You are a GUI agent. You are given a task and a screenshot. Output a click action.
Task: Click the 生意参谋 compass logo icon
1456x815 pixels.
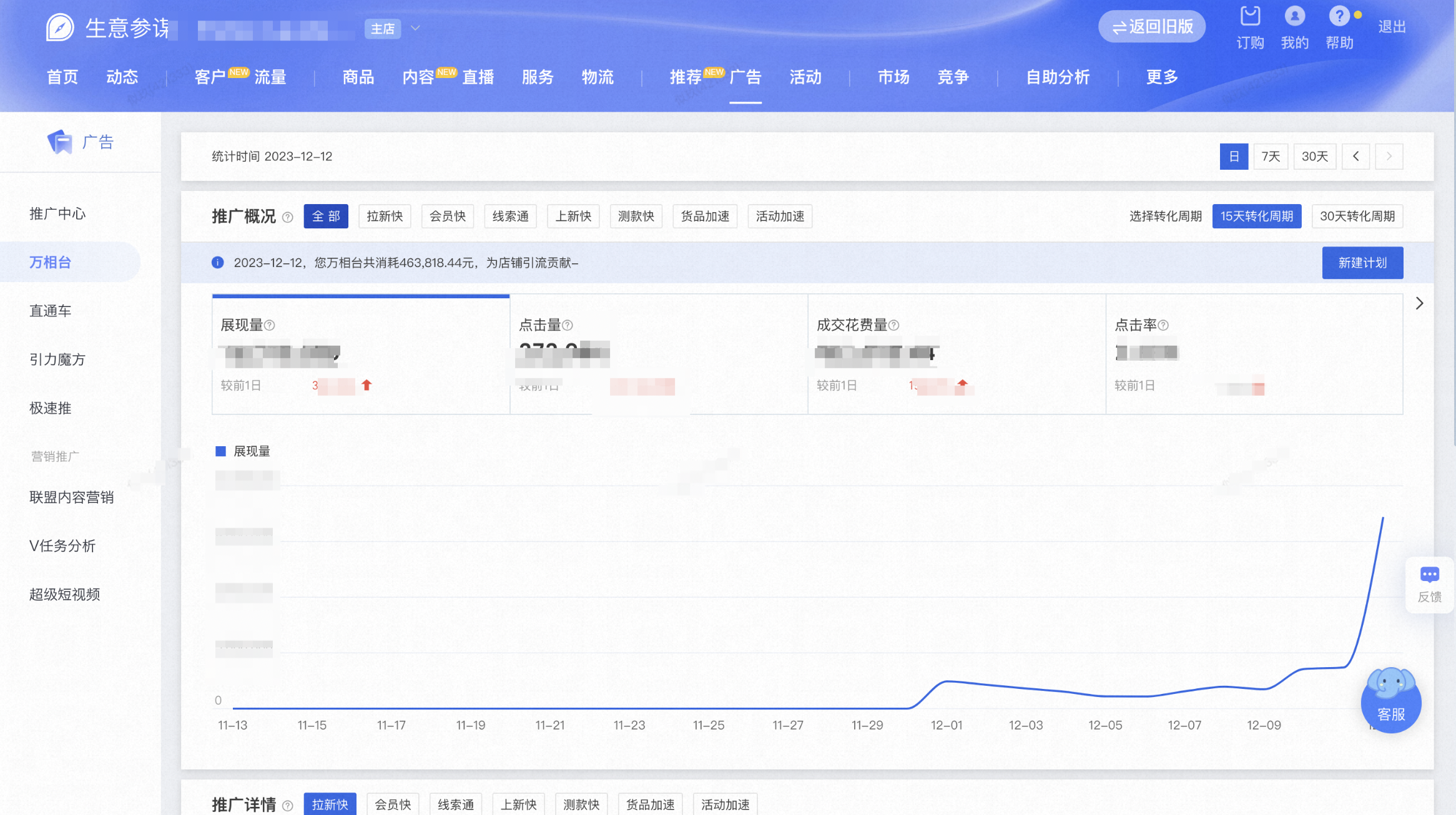60,27
